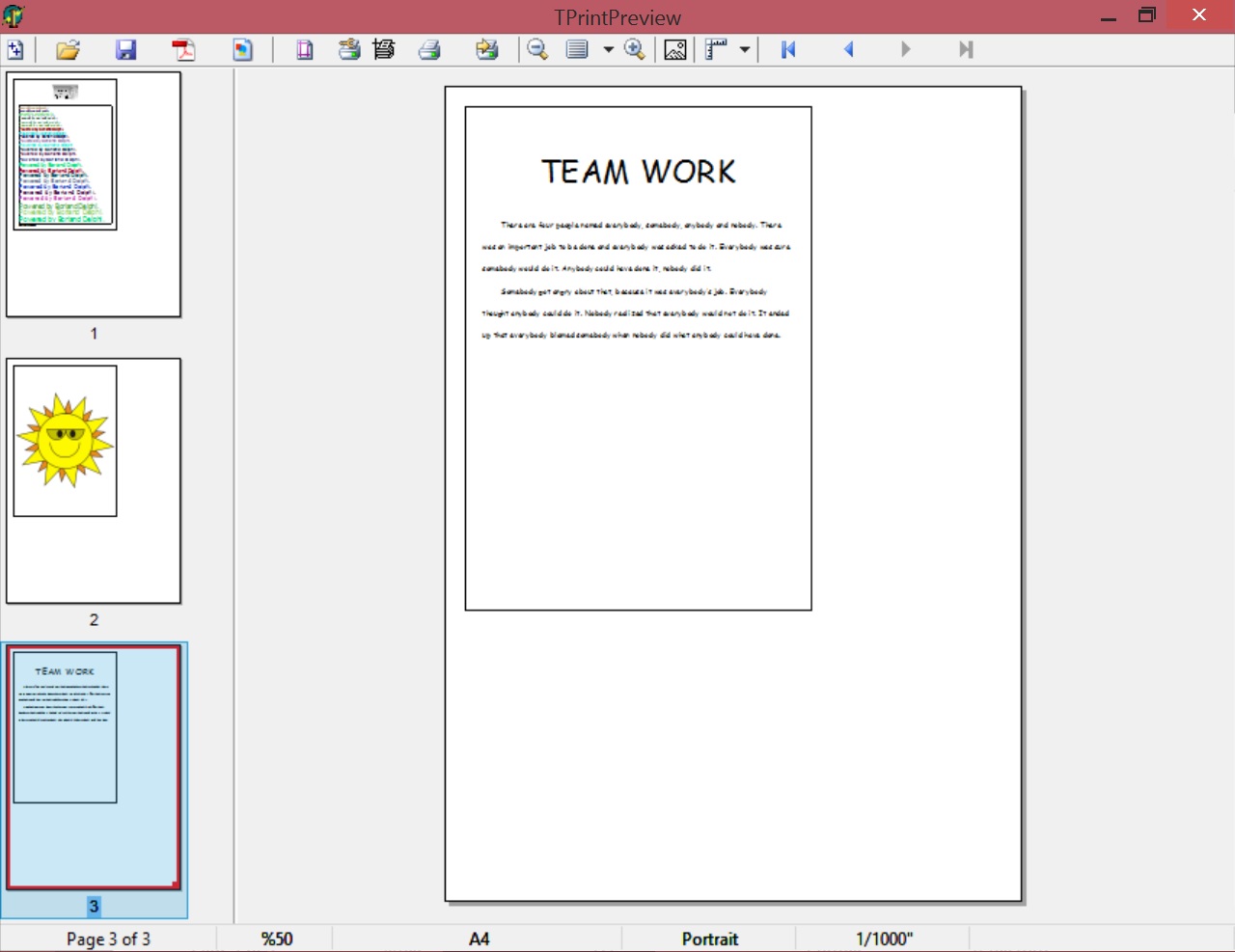Save the preview with the floppy disk icon

[125, 49]
